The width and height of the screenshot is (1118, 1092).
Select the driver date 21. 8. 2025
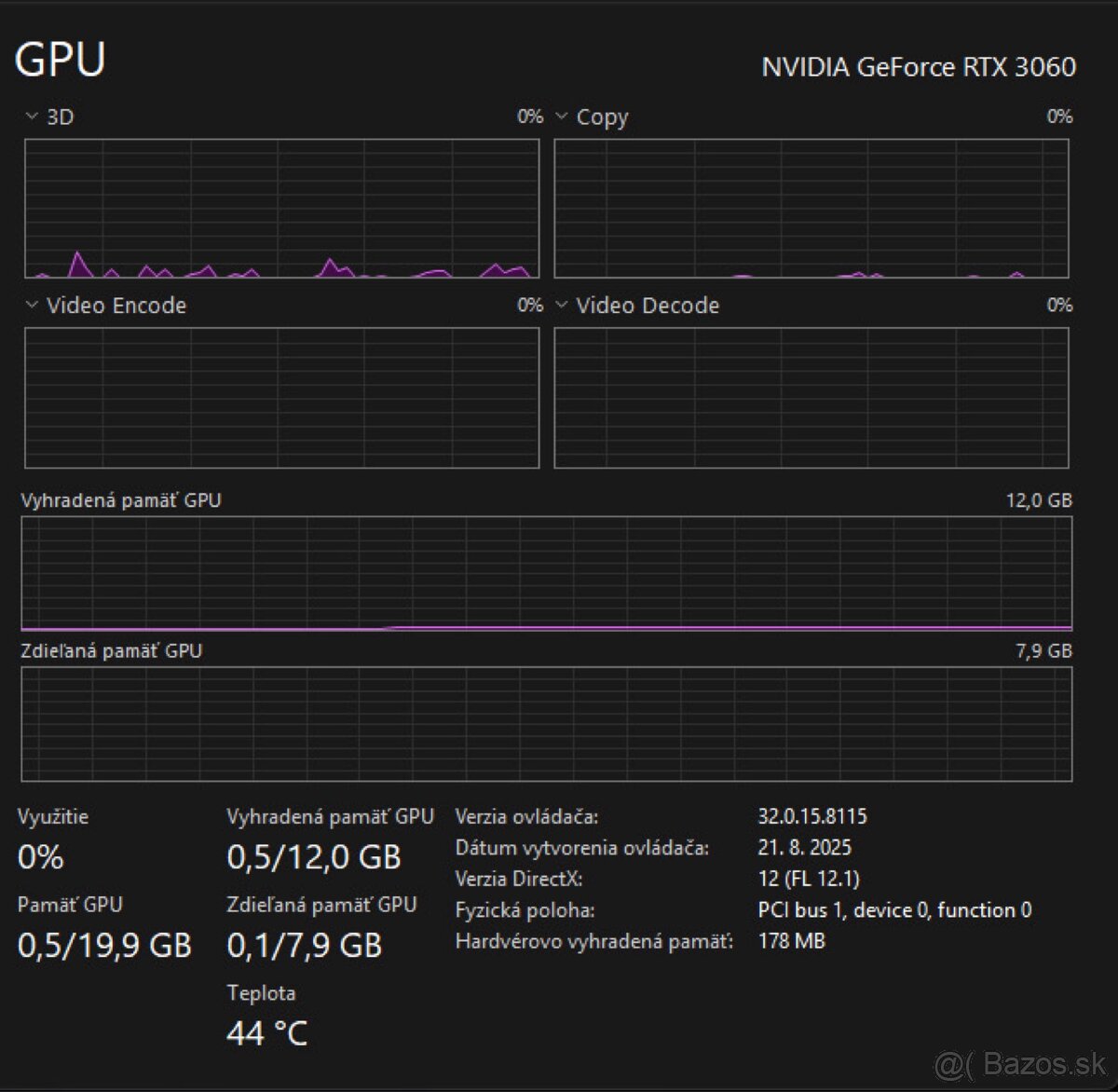click(805, 848)
